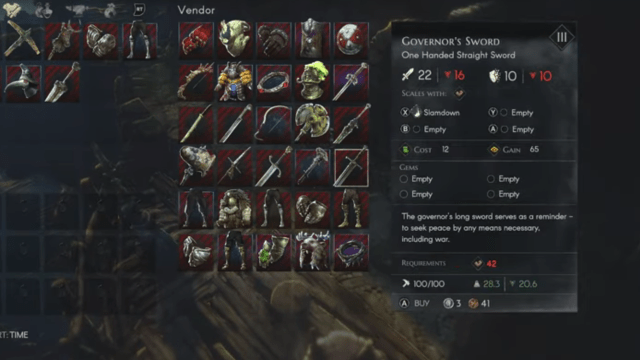
Task: Select the armor category tab
Action: click(11, 10)
